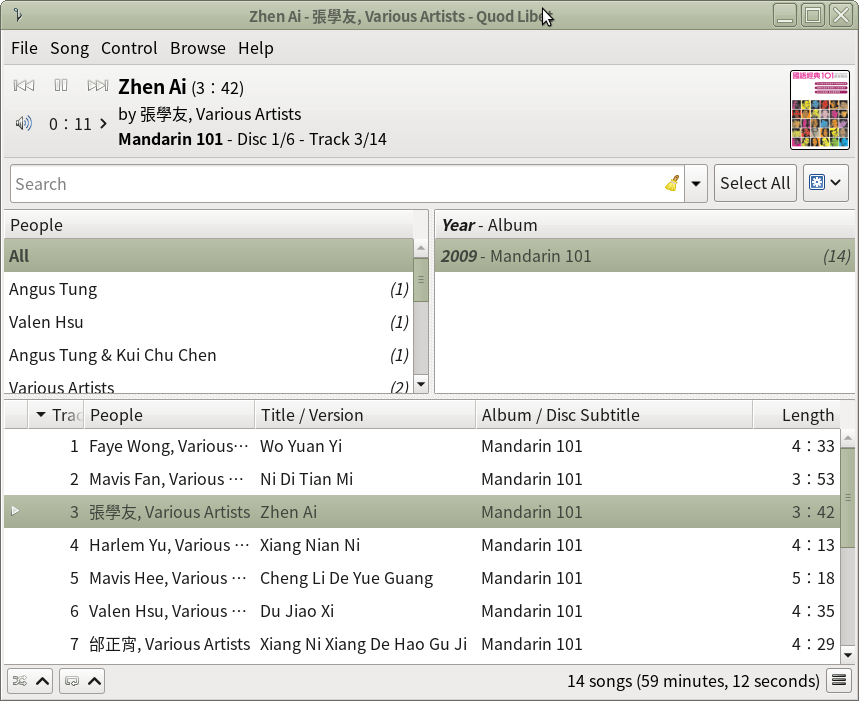Toggle repeat playback mode
The width and height of the screenshot is (859, 701).
coord(71,681)
